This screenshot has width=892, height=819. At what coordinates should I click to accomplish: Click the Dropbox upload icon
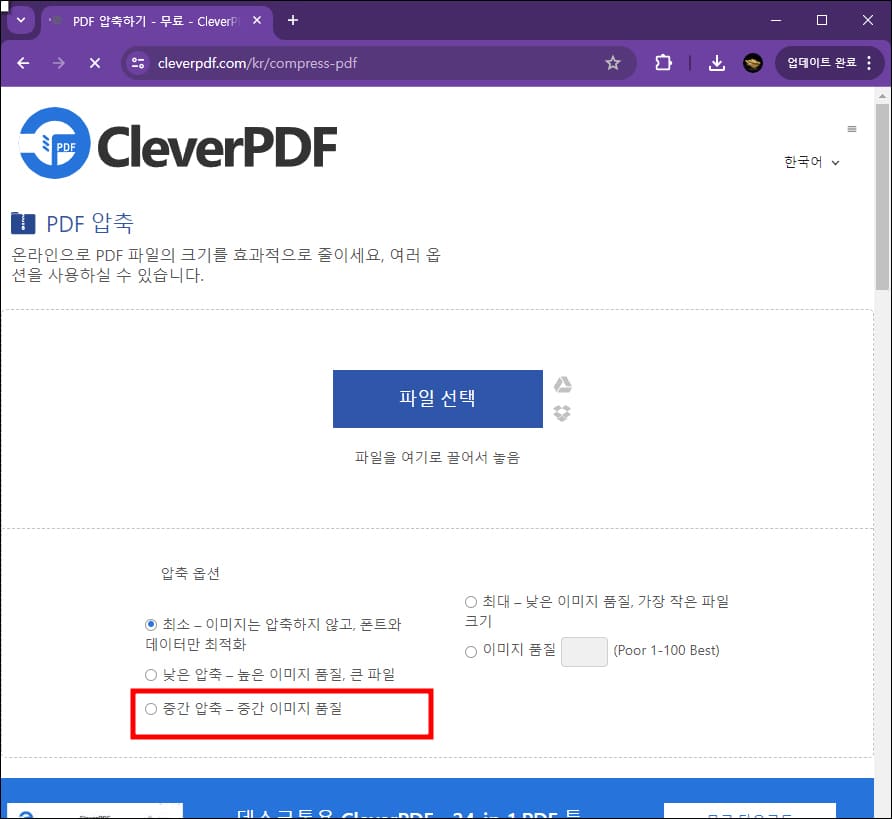(562, 413)
